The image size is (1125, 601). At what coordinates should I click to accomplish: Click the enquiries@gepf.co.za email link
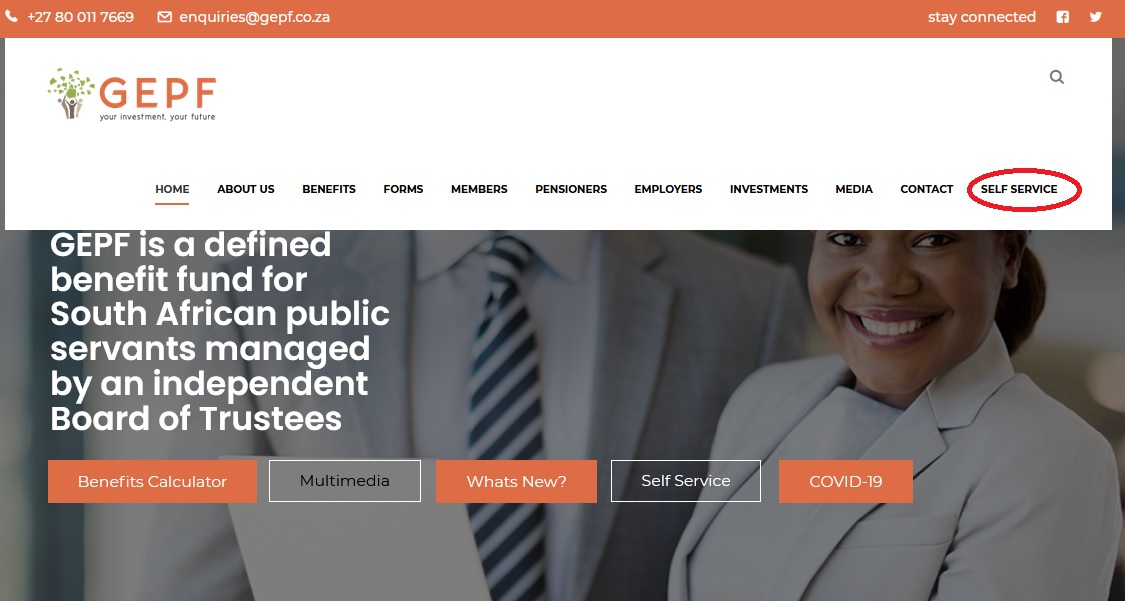(255, 17)
